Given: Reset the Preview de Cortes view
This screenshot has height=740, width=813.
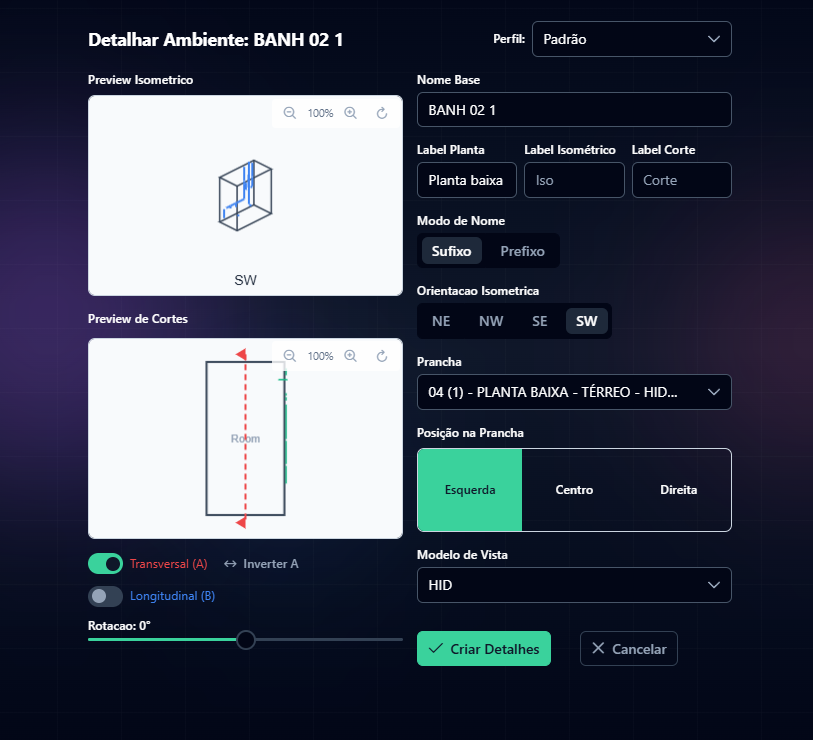Looking at the screenshot, I should point(382,356).
